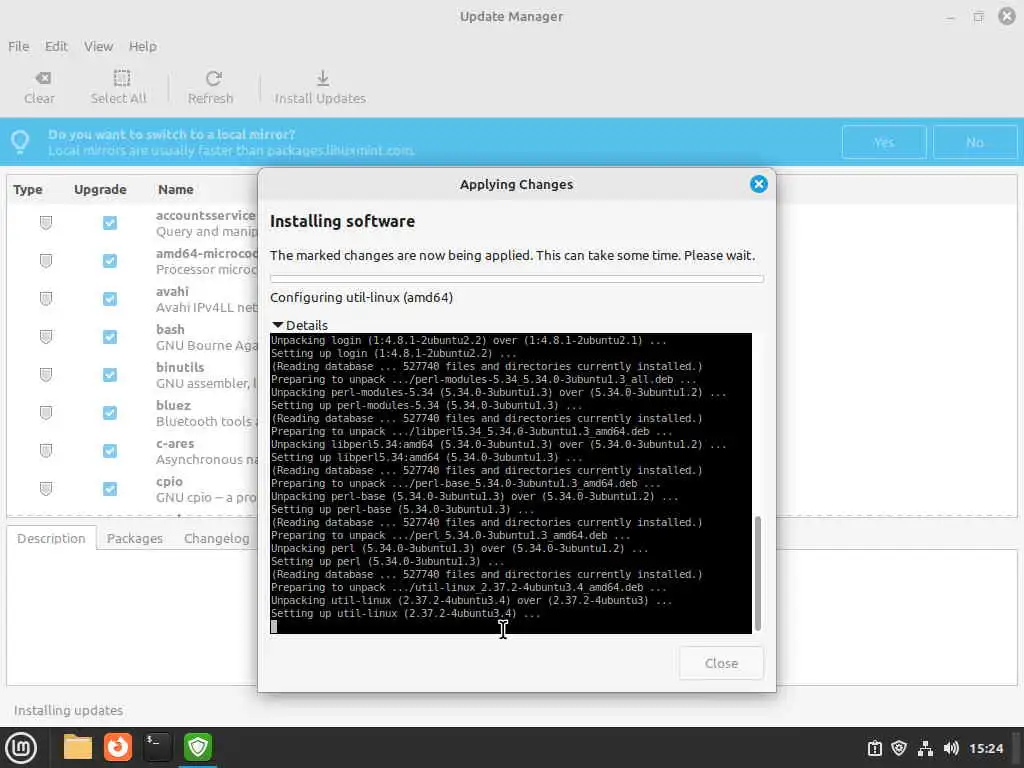
Task: Click the shield type icon for avahi
Action: pos(46,299)
